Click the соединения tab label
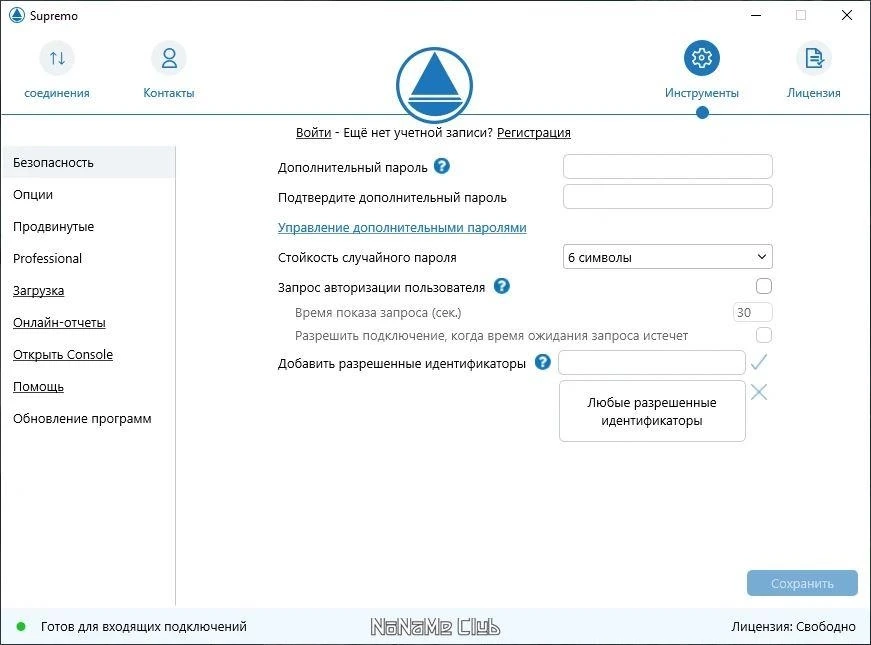The image size is (871, 645). (57, 93)
